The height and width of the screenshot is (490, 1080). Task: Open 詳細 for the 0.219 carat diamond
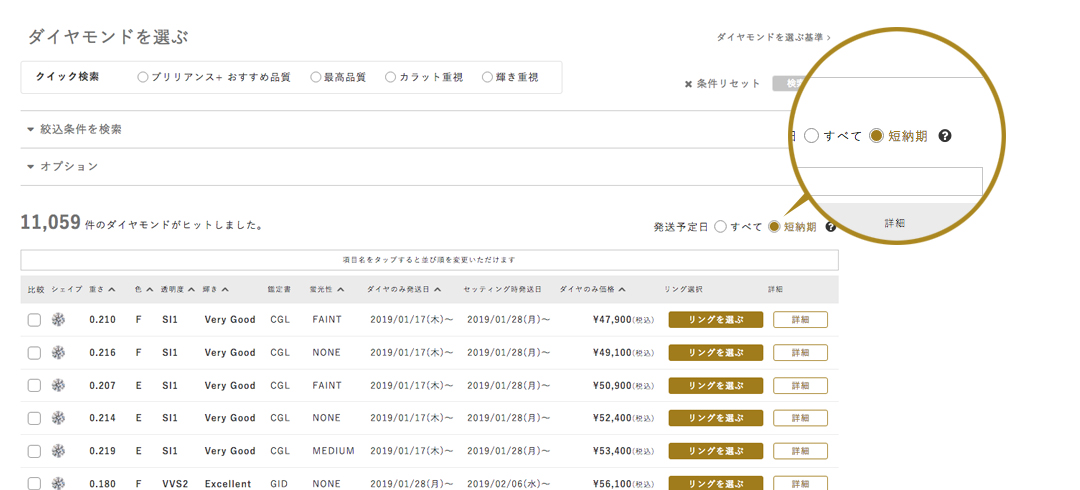800,451
